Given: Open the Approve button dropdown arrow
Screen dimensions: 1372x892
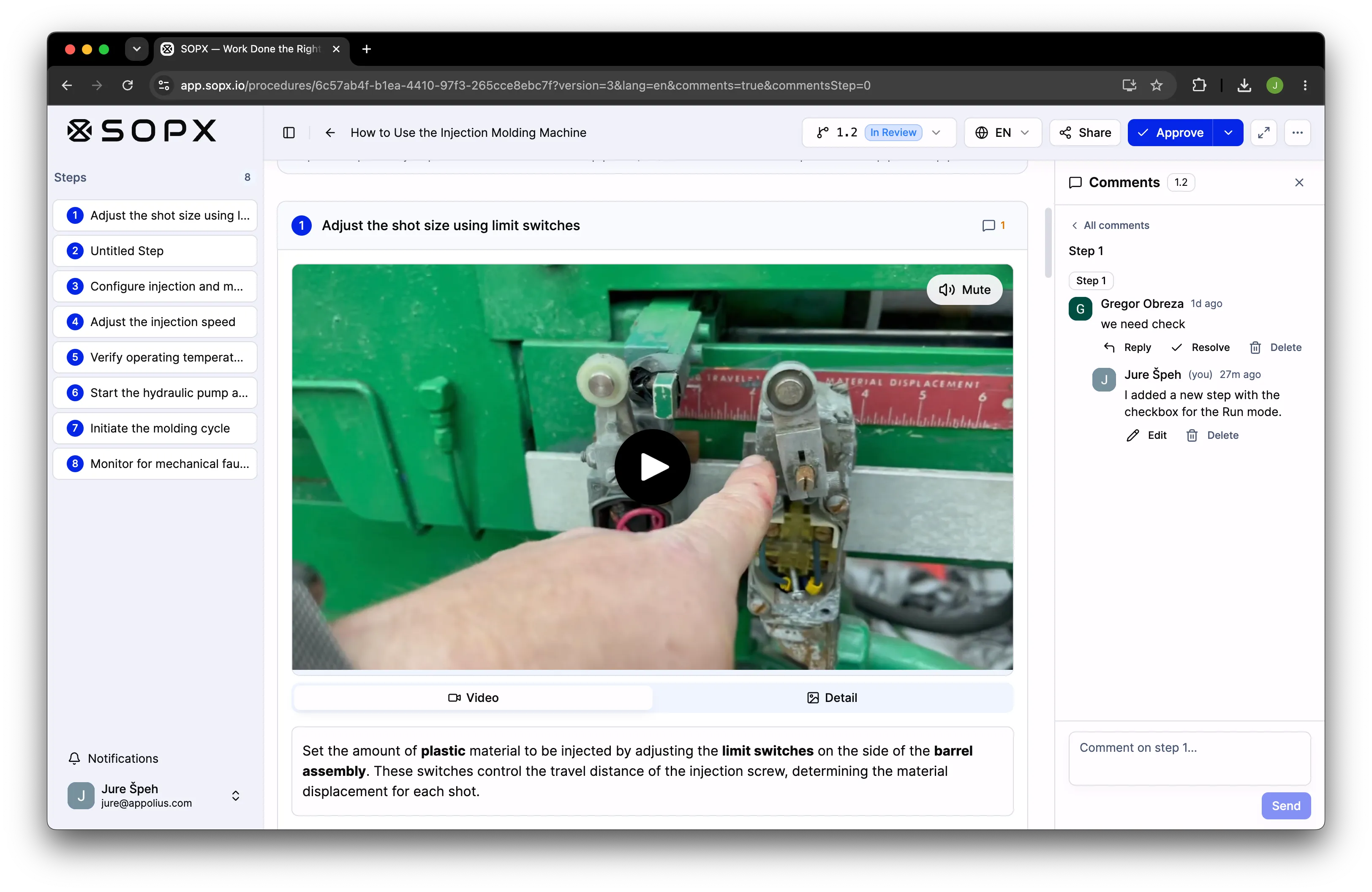Looking at the screenshot, I should [1228, 133].
